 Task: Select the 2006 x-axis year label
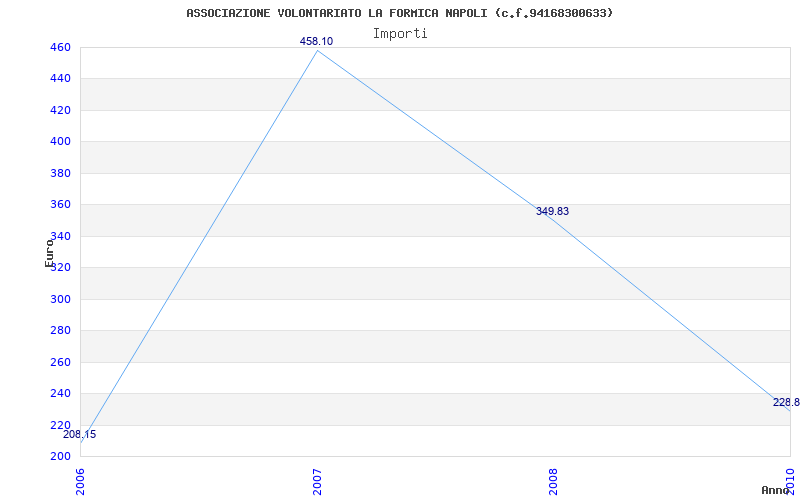click(81, 479)
